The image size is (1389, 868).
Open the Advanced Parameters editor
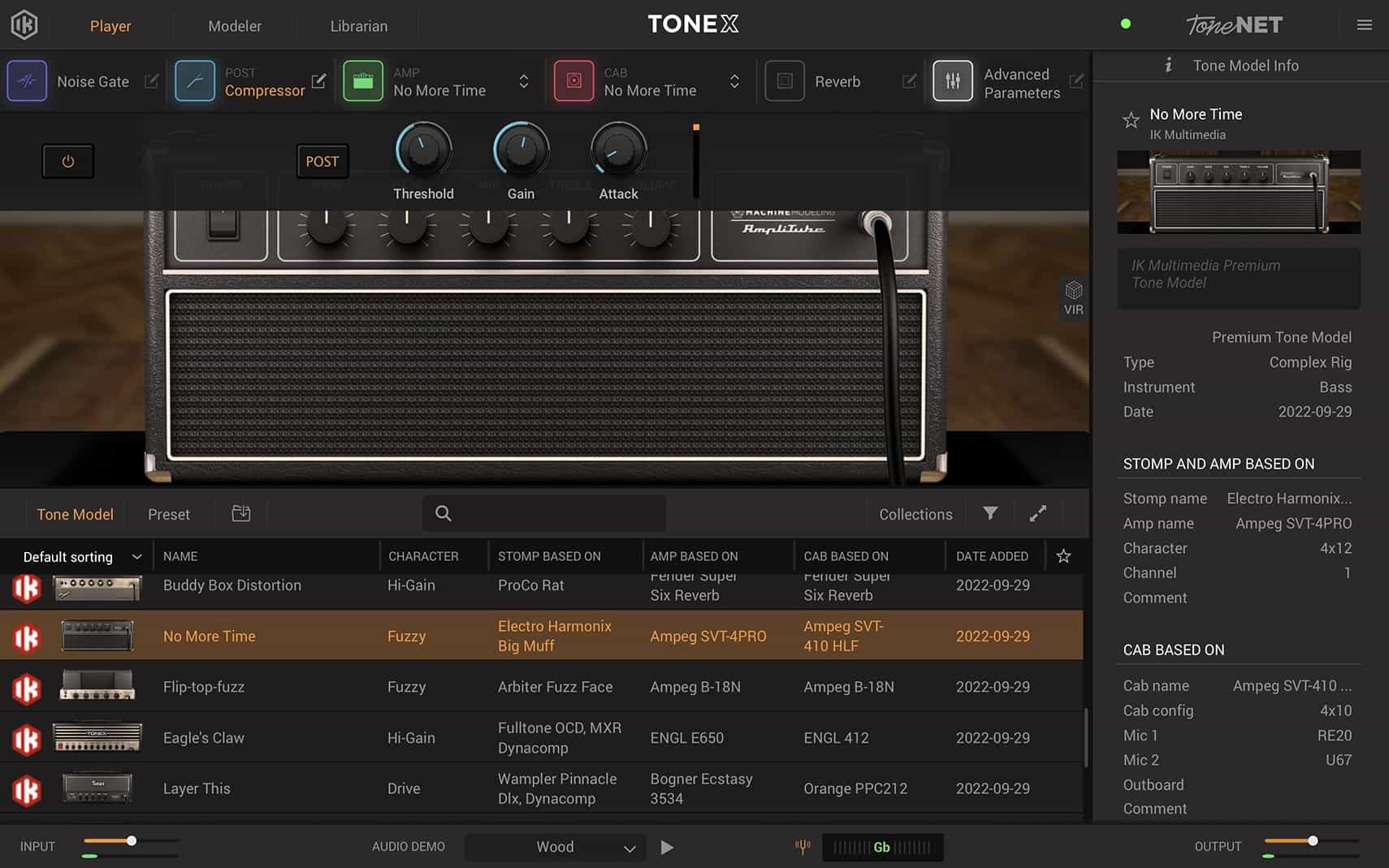1076,81
